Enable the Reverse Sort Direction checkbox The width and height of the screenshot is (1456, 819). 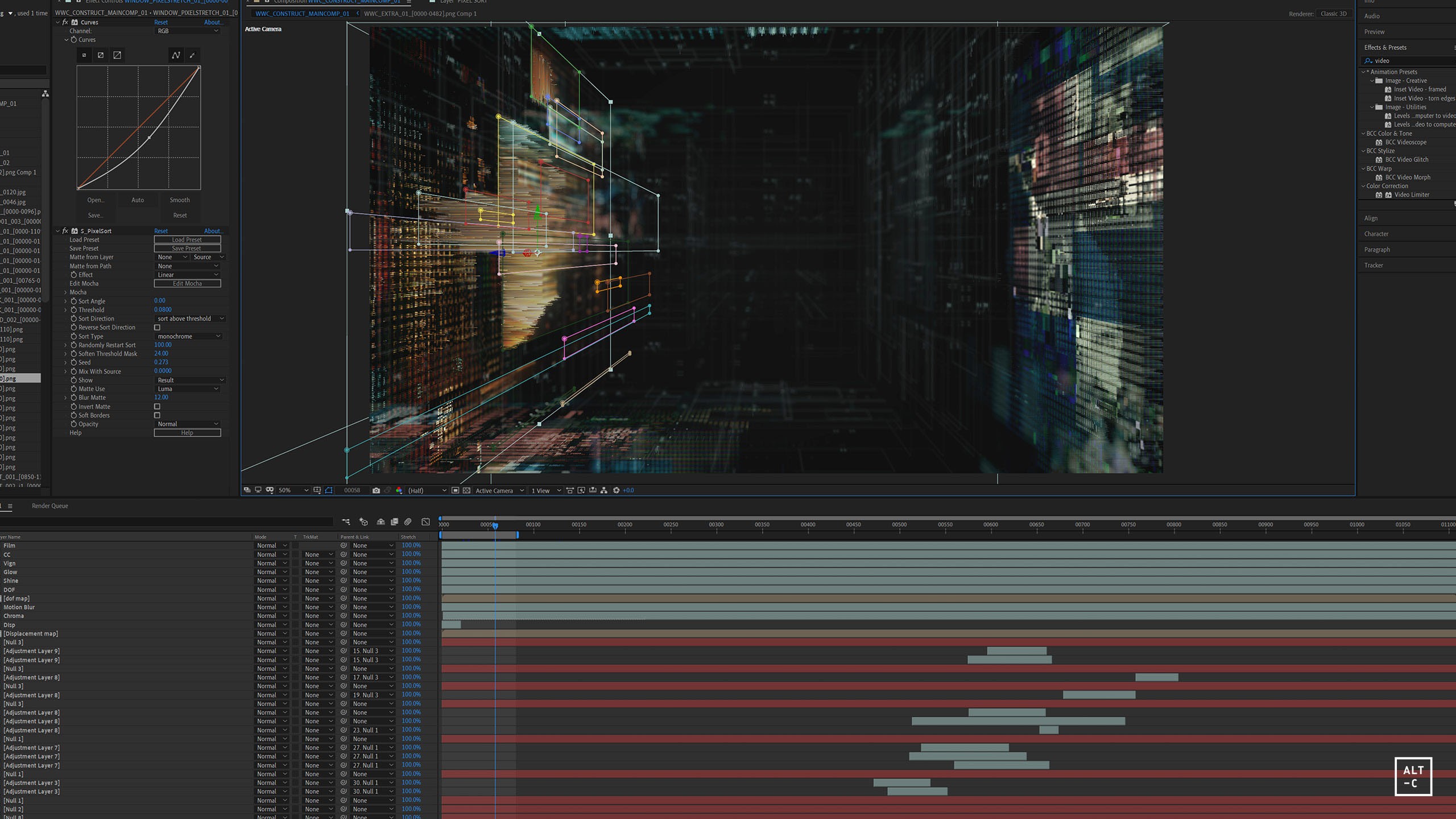pyautogui.click(x=157, y=328)
